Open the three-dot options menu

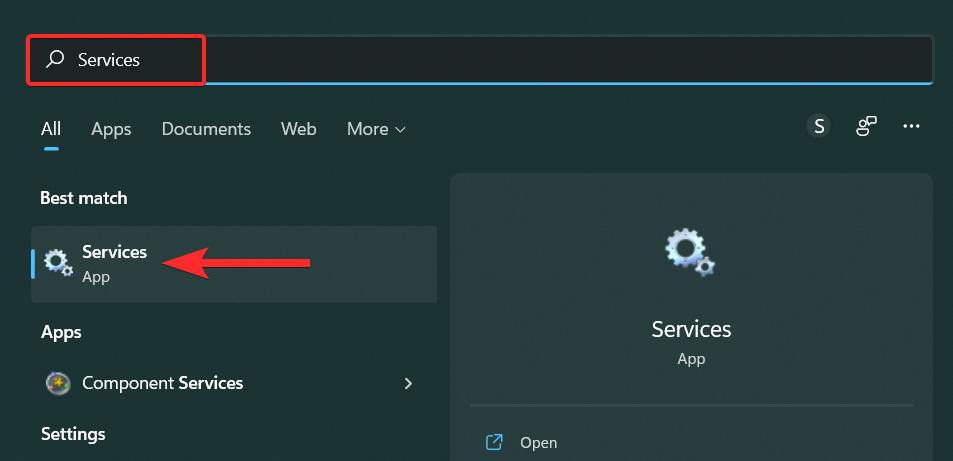(911, 126)
